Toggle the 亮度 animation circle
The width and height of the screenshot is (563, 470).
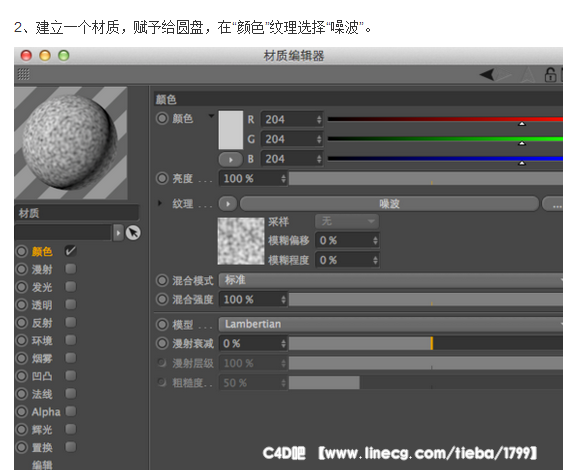click(x=162, y=178)
